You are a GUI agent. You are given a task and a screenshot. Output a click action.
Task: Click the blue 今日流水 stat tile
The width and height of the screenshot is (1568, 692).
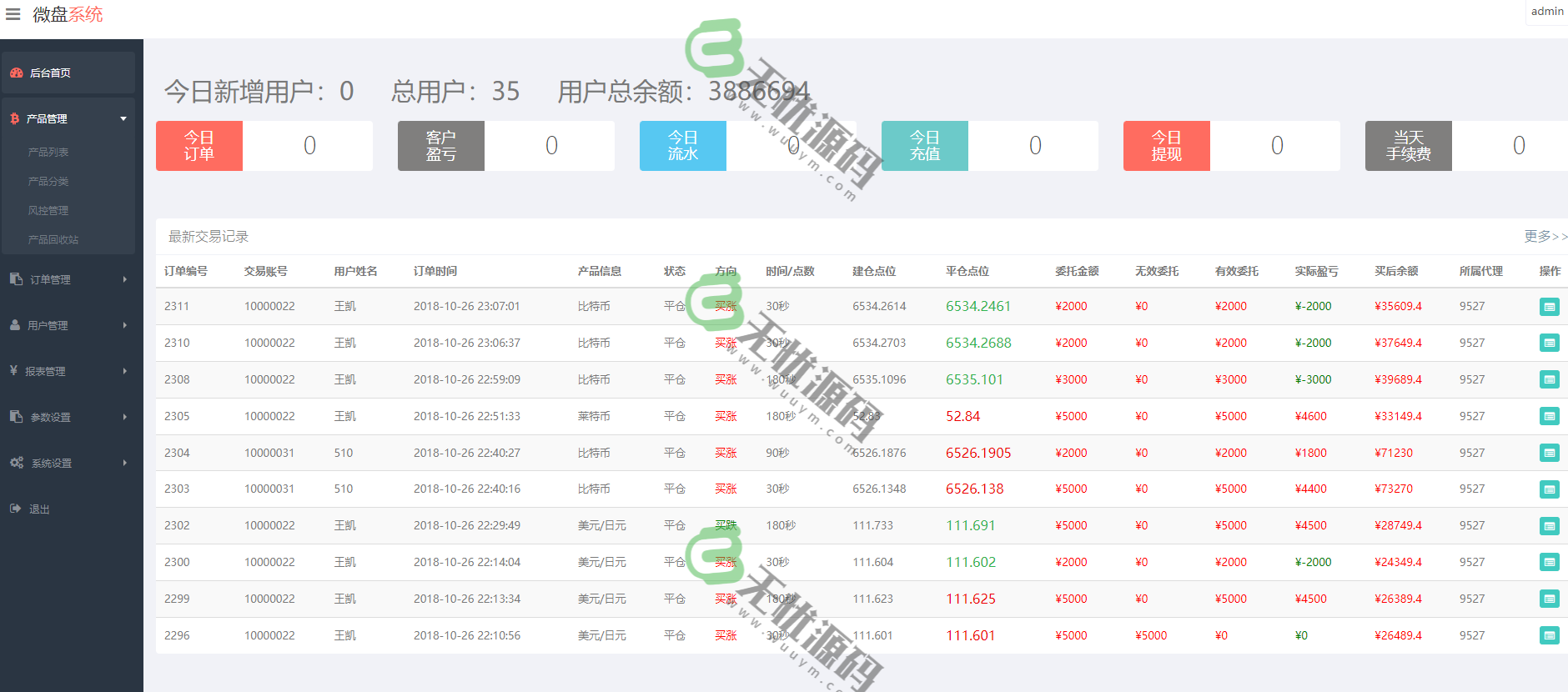click(x=683, y=146)
